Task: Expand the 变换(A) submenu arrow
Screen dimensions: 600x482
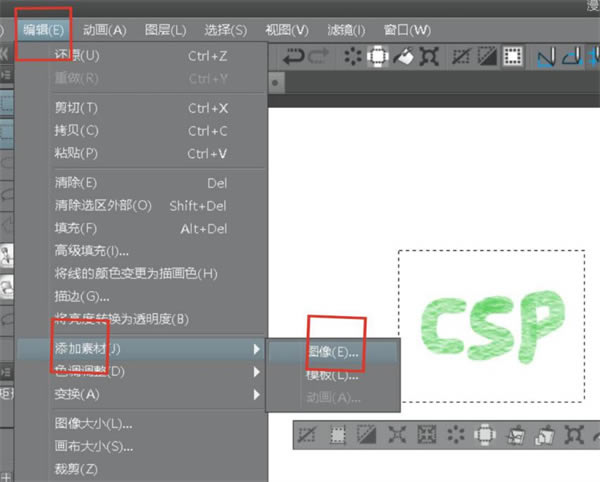Action: (x=257, y=394)
